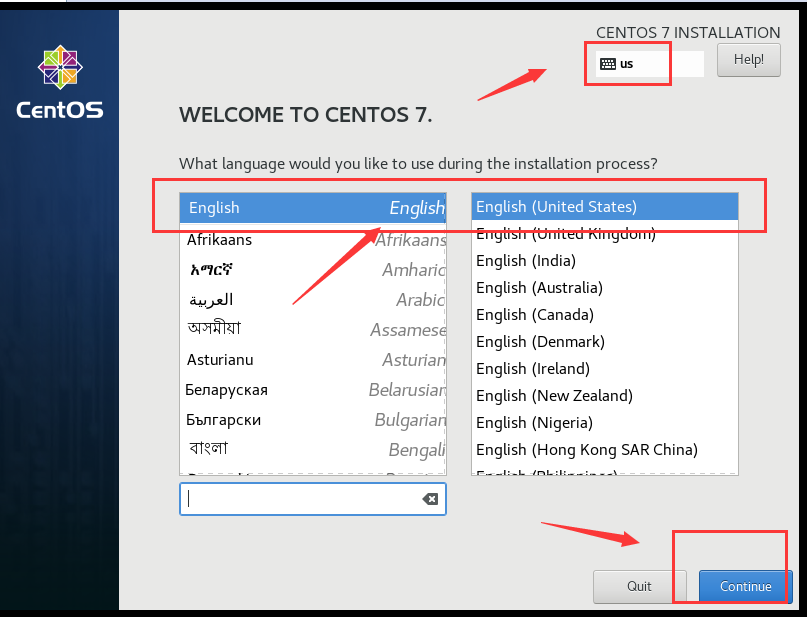807x617 pixels.
Task: Click the keyboard layout icon
Action: tap(608, 64)
